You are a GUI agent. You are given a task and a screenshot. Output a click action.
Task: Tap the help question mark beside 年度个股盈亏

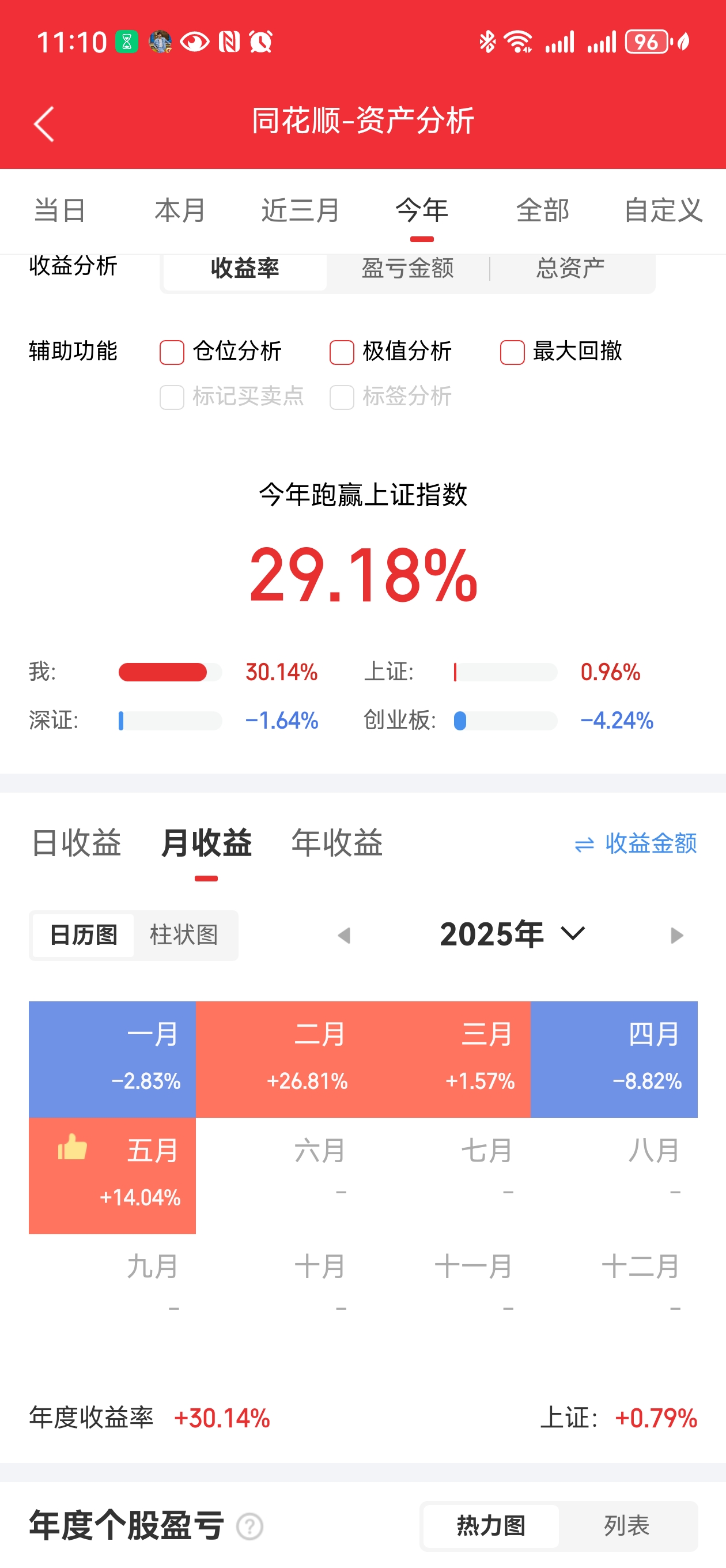coord(250,1526)
